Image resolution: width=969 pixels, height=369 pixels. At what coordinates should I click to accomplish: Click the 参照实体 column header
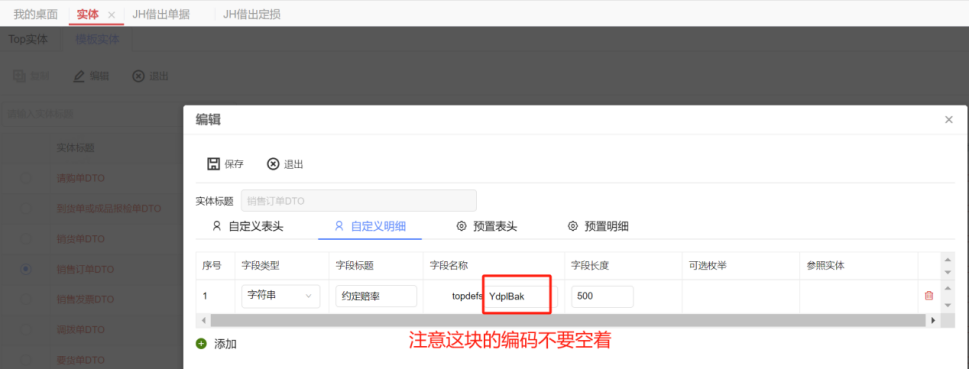point(826,266)
